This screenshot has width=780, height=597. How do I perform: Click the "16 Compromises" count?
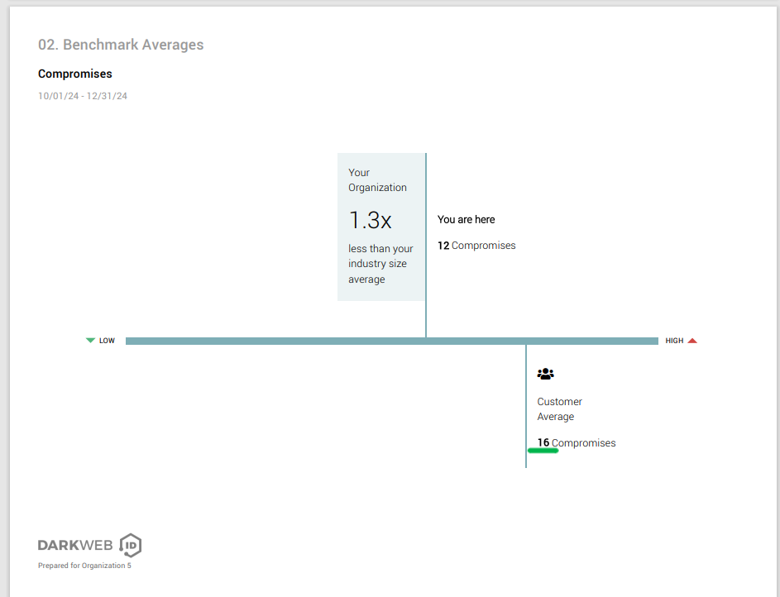576,443
